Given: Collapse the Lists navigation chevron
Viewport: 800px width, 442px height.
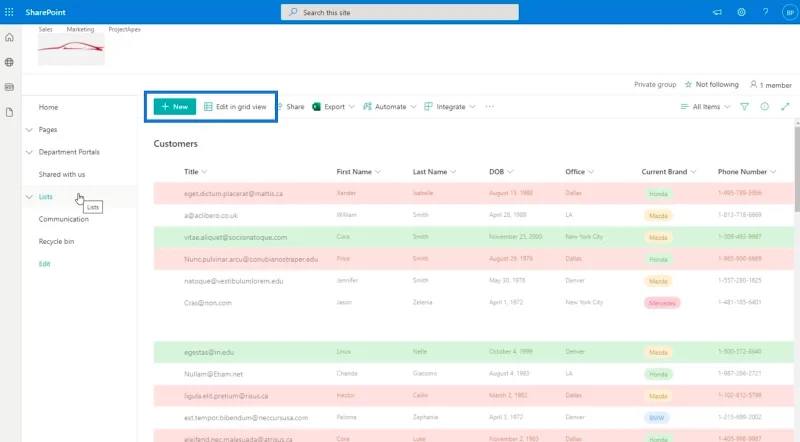Looking at the screenshot, I should pos(29,197).
